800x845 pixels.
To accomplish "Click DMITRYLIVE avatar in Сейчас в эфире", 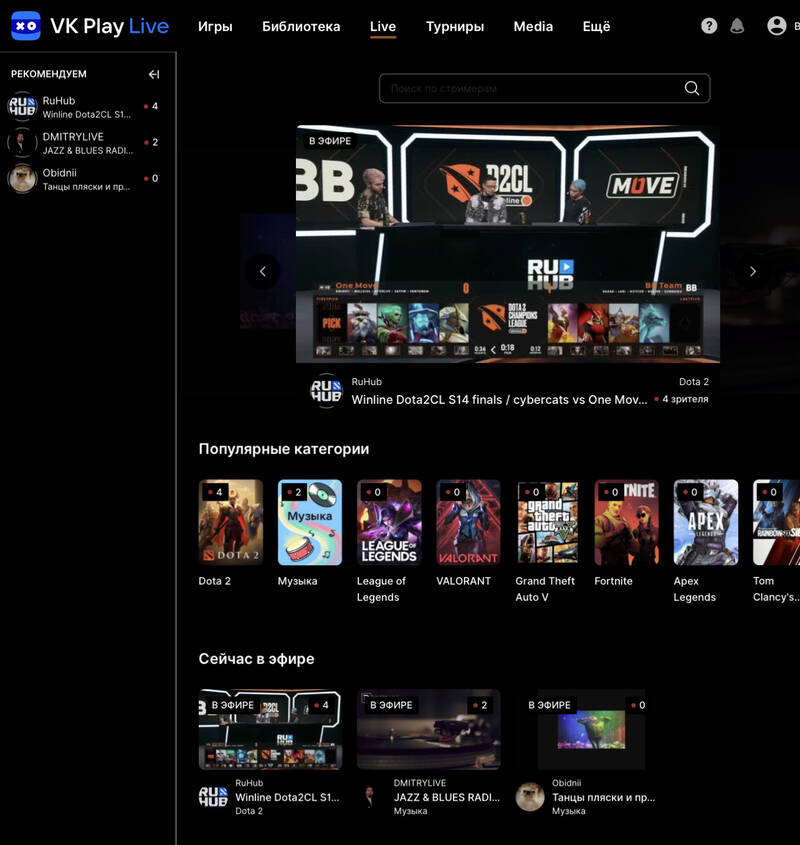I will (x=371, y=796).
